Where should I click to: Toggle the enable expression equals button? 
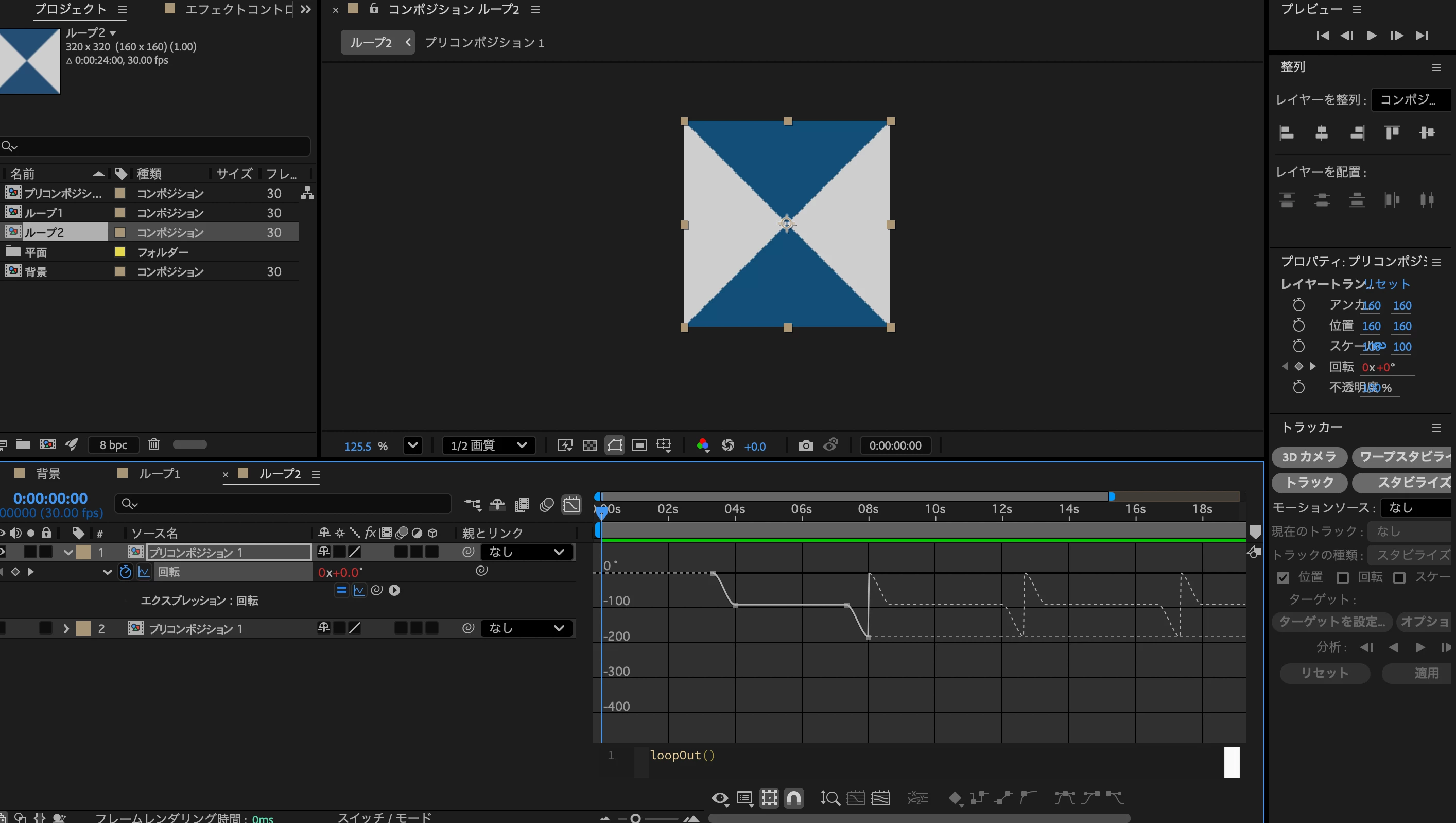341,590
